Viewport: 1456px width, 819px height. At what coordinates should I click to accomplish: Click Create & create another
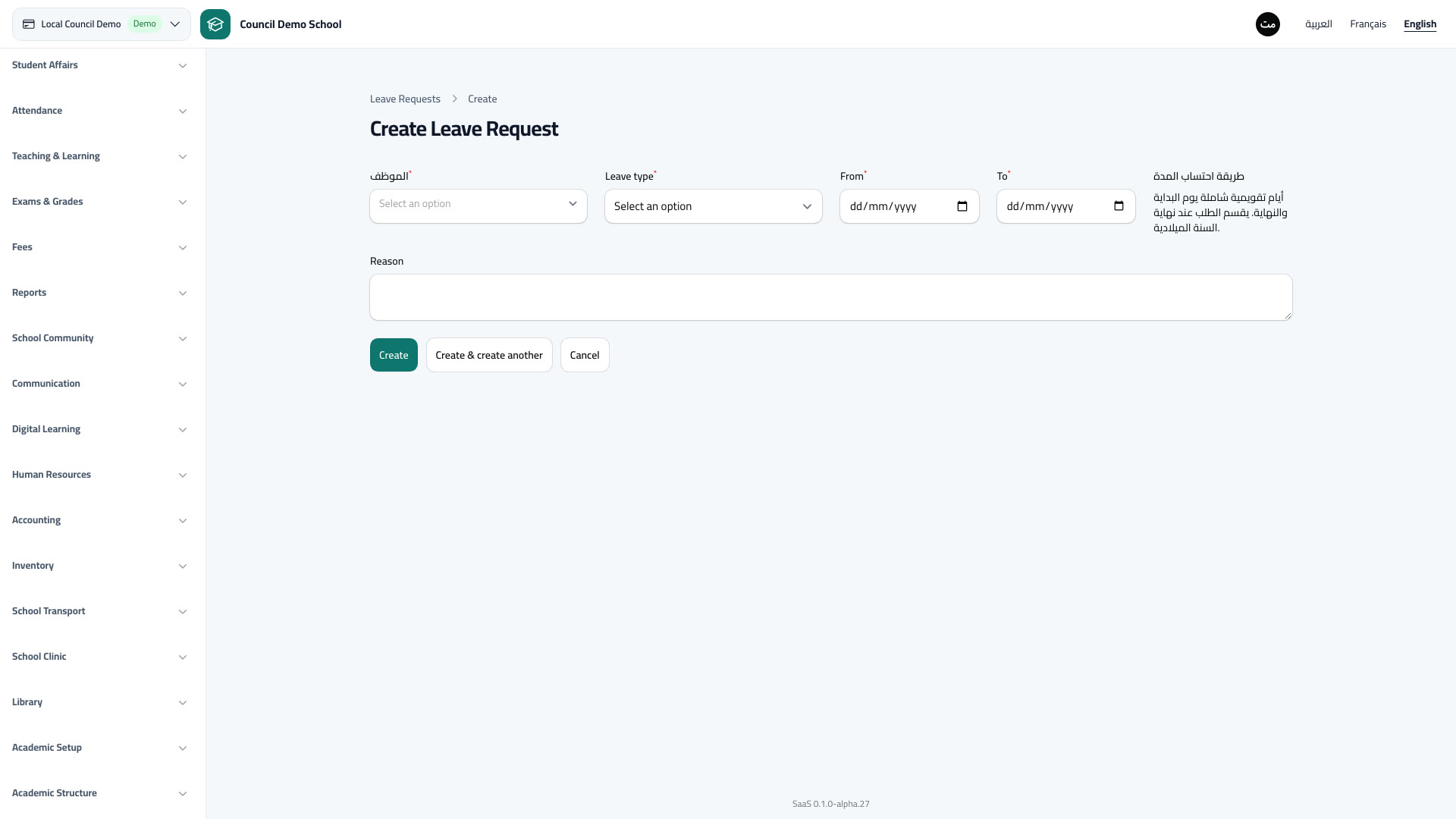pos(489,355)
